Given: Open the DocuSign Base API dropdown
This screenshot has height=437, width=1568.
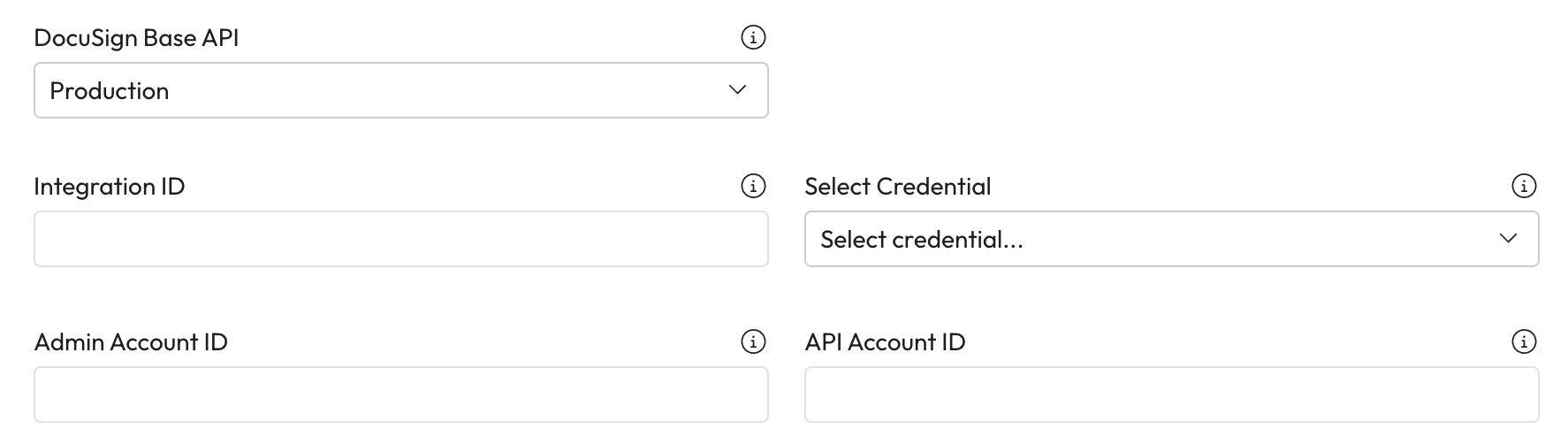Looking at the screenshot, I should [400, 90].
